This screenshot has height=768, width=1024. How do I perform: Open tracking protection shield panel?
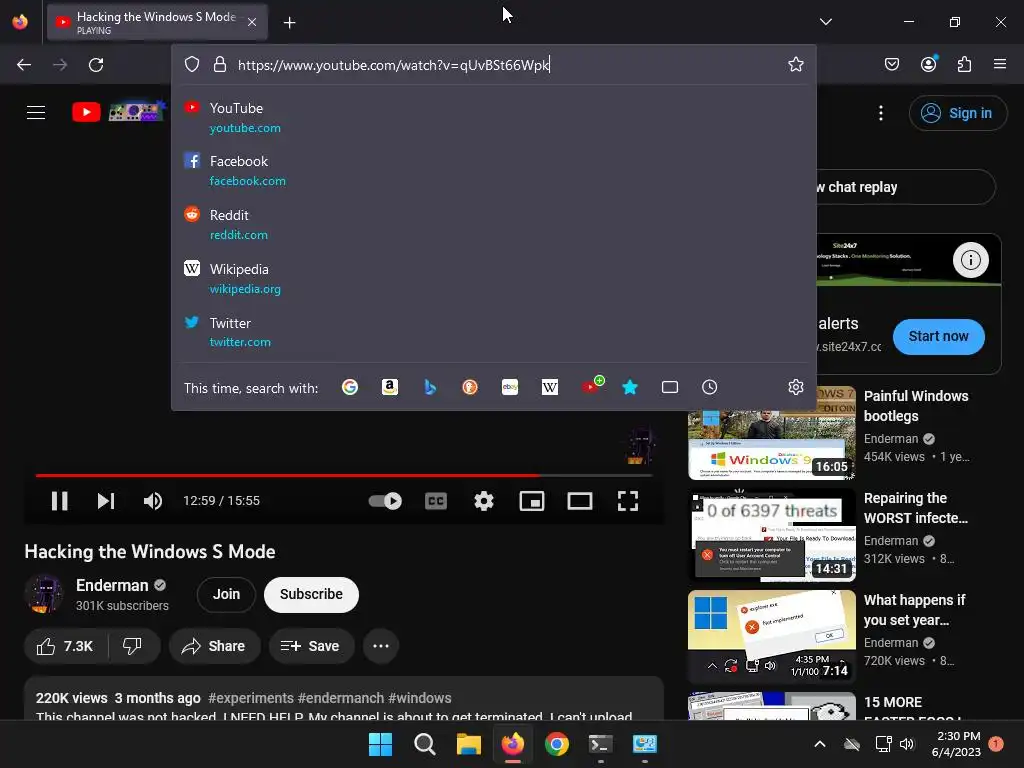click(x=191, y=64)
